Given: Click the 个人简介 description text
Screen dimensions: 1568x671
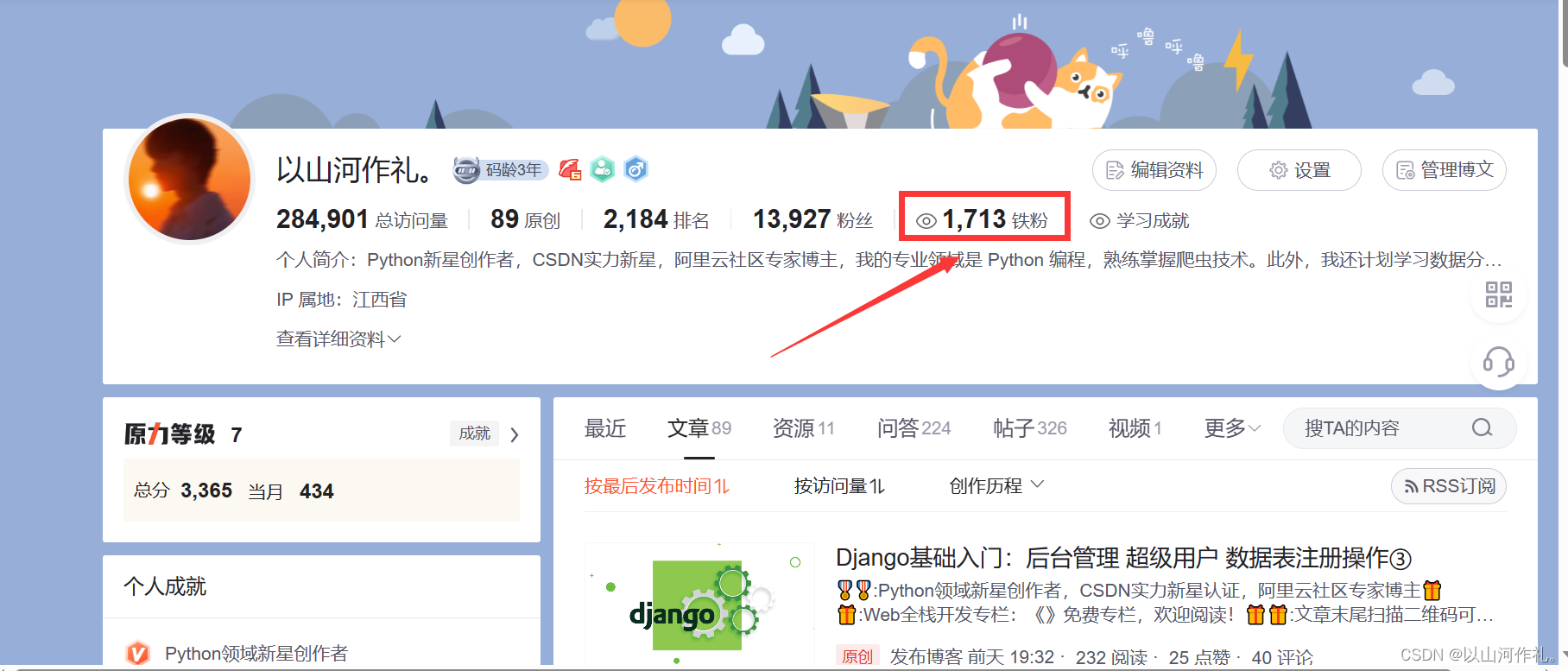Looking at the screenshot, I should (x=889, y=260).
